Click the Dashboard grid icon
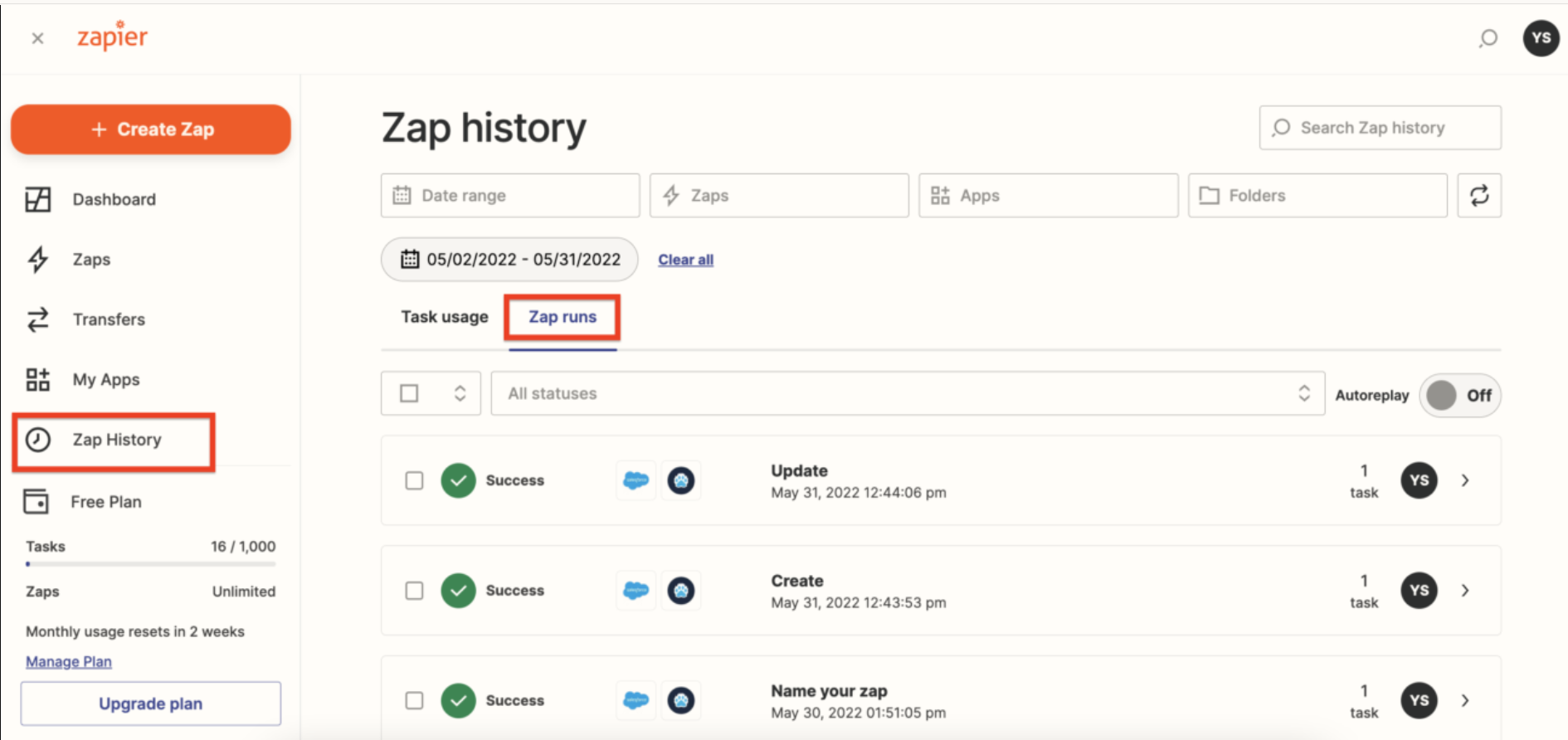The height and width of the screenshot is (740, 1568). click(x=38, y=199)
